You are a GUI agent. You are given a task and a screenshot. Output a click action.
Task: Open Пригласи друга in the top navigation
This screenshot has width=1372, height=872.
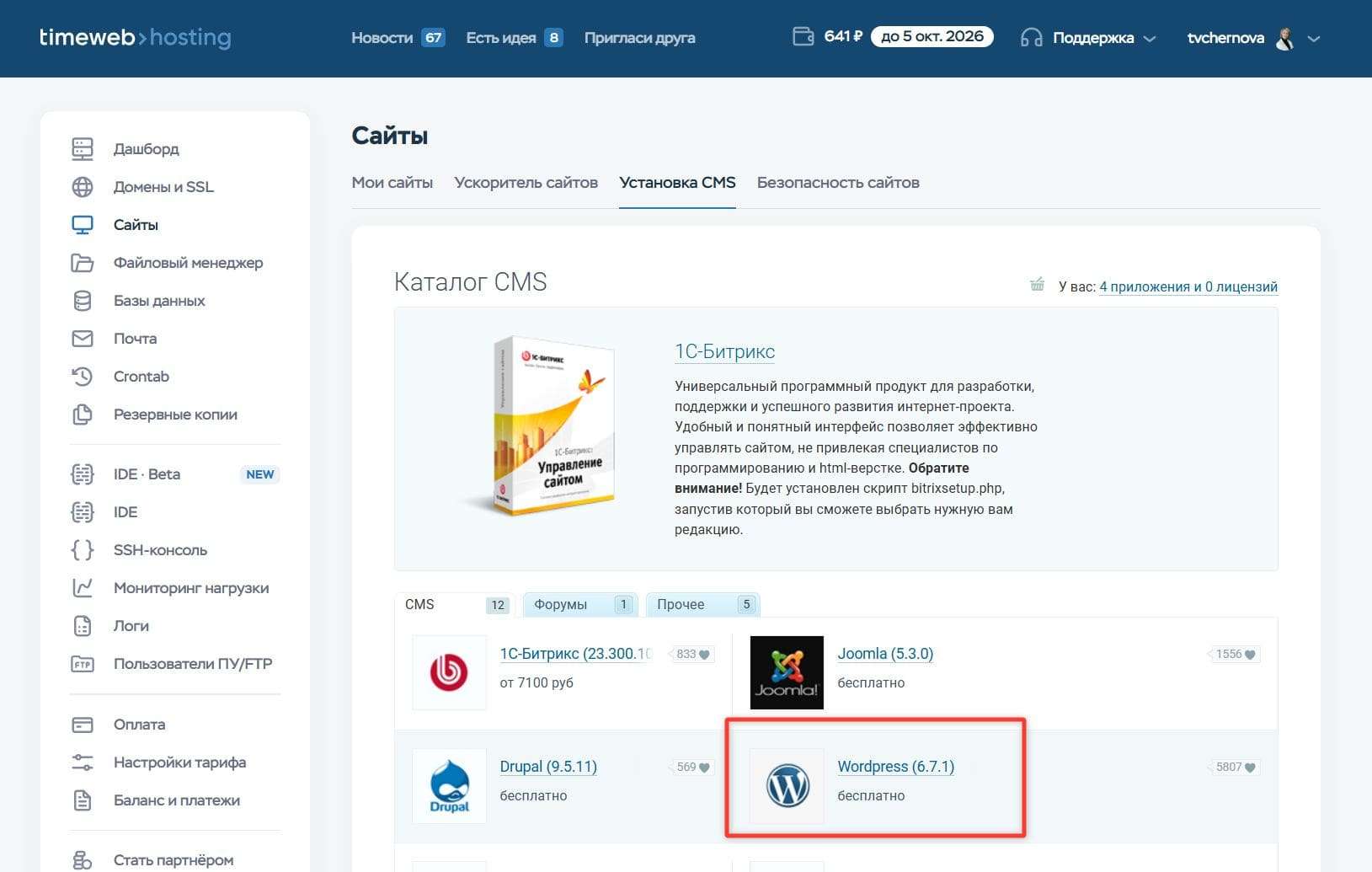(x=639, y=38)
